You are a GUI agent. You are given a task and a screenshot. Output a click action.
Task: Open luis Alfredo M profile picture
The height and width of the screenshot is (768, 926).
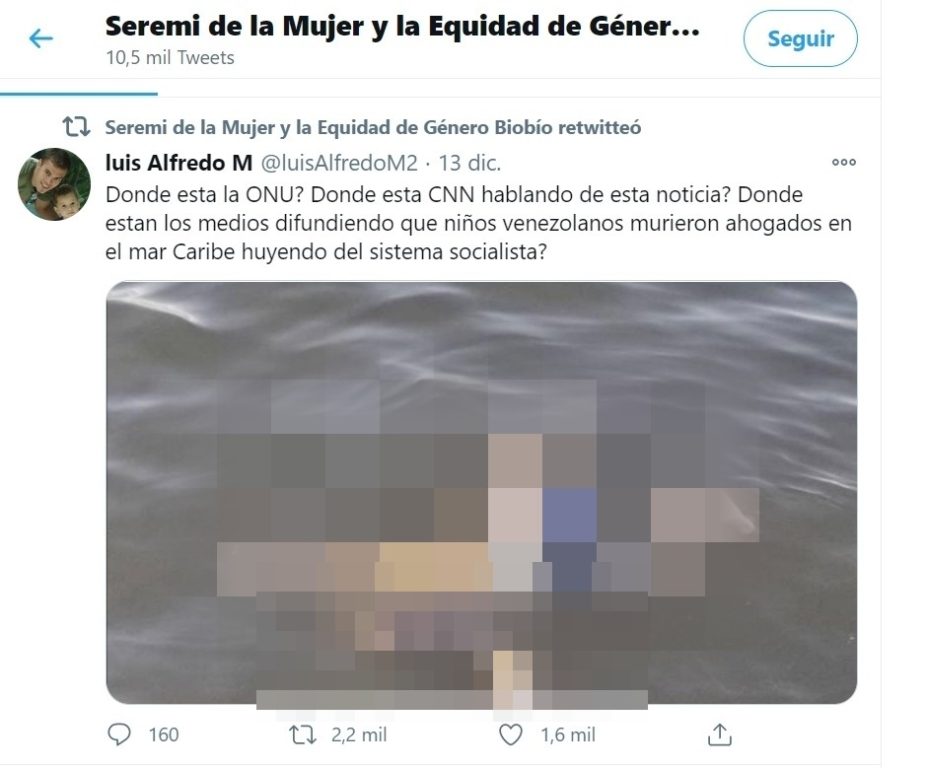tap(54, 184)
